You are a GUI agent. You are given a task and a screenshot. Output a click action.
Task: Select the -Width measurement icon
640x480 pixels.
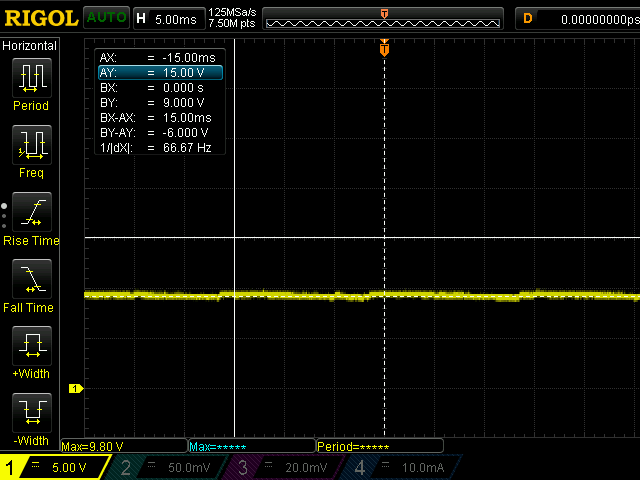pyautogui.click(x=30, y=413)
